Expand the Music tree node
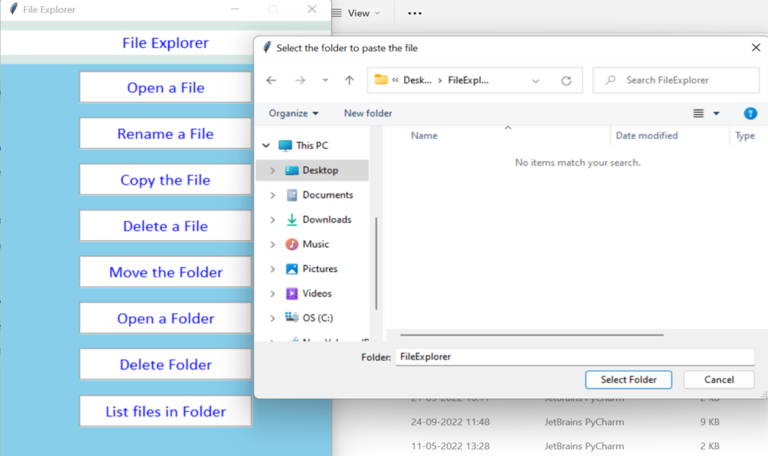This screenshot has height=456, width=768. [273, 244]
